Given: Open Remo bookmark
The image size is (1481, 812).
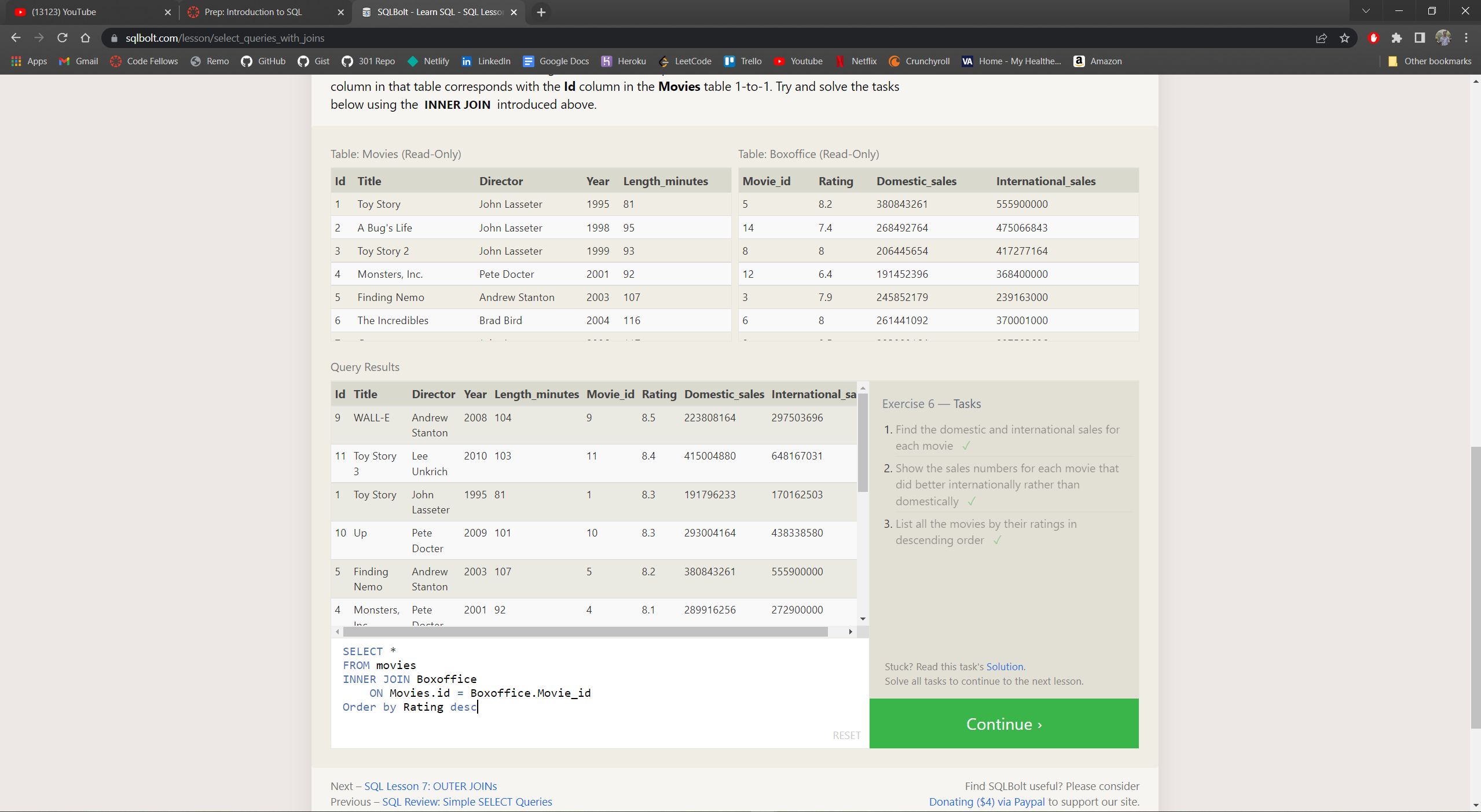Looking at the screenshot, I should 210,61.
